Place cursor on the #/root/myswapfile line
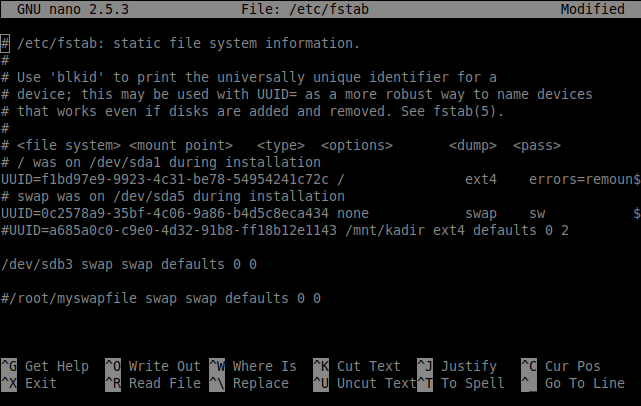This screenshot has height=406, width=641. click(x=161, y=298)
